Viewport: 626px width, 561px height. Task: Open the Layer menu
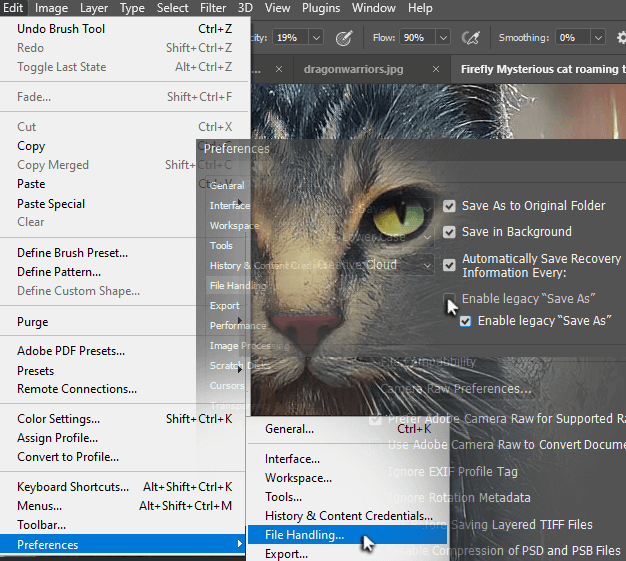[x=94, y=8]
